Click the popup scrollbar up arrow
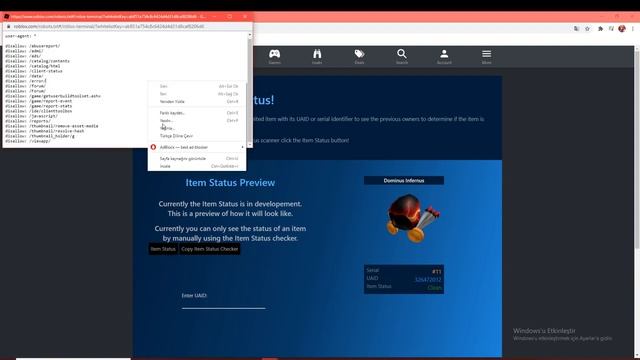 (250, 35)
